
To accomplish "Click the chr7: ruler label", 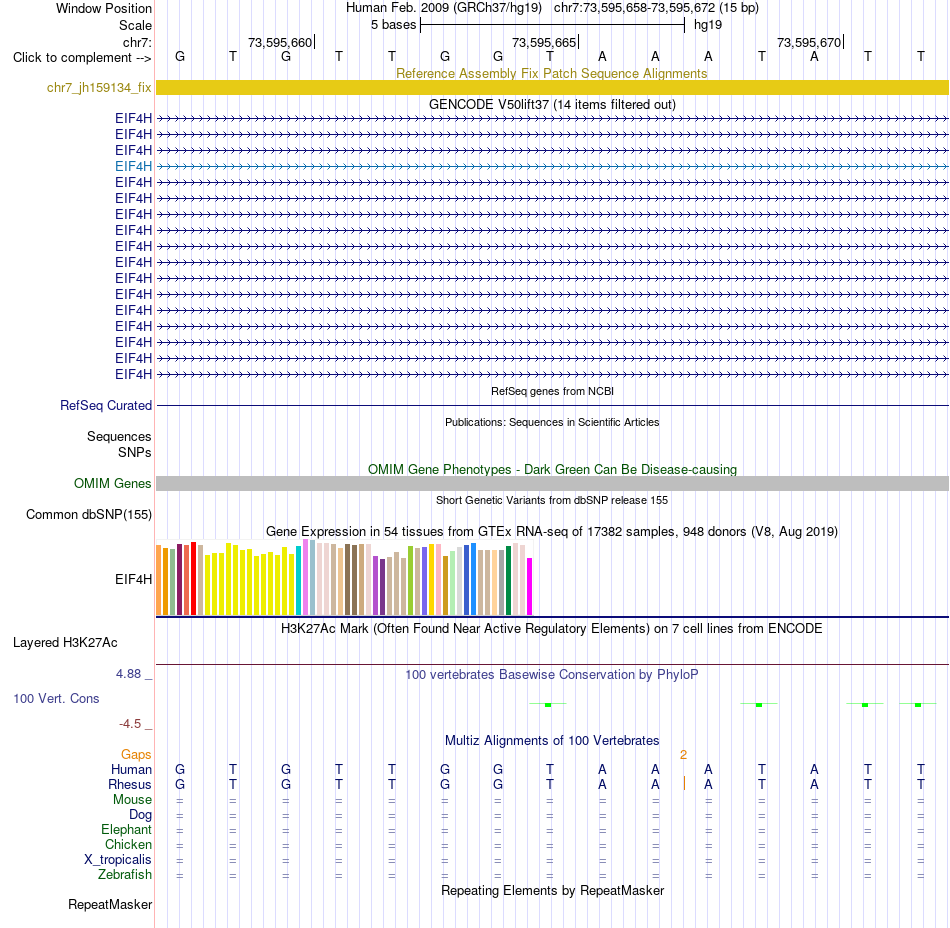I will point(137,42).
